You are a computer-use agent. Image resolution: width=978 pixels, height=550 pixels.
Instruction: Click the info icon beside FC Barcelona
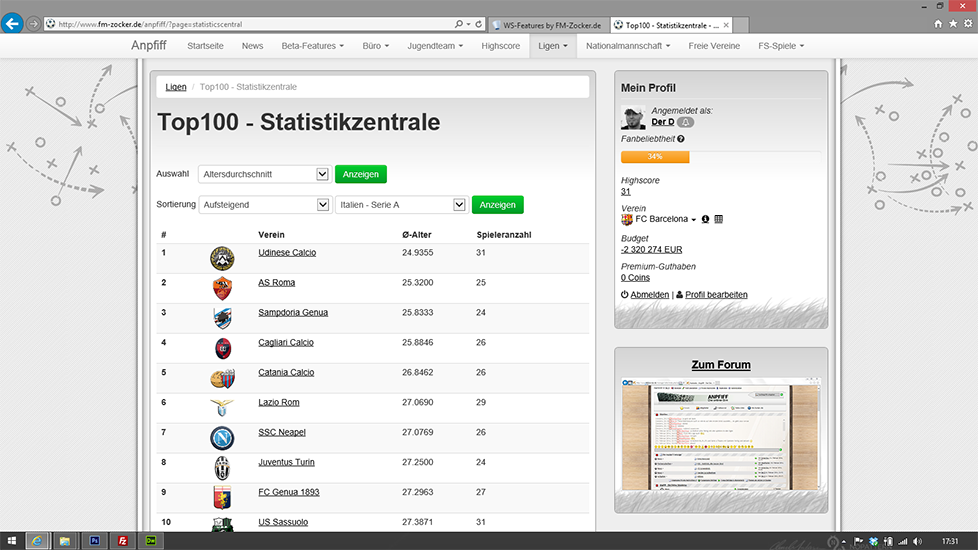(x=705, y=219)
